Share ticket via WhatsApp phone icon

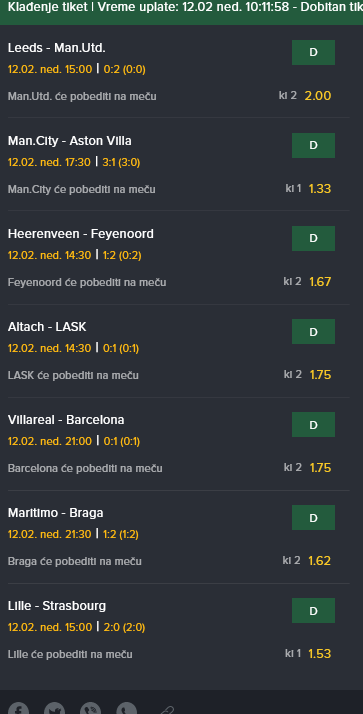tap(127, 708)
